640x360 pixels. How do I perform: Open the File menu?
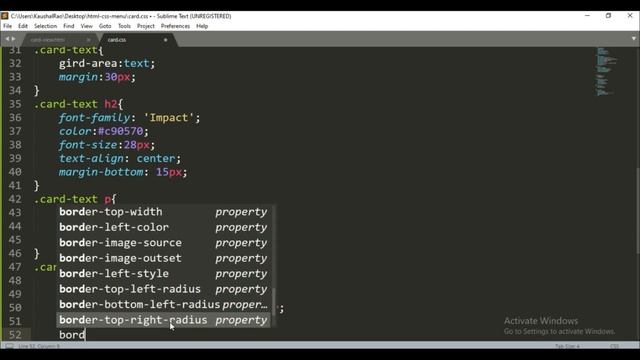7,26
